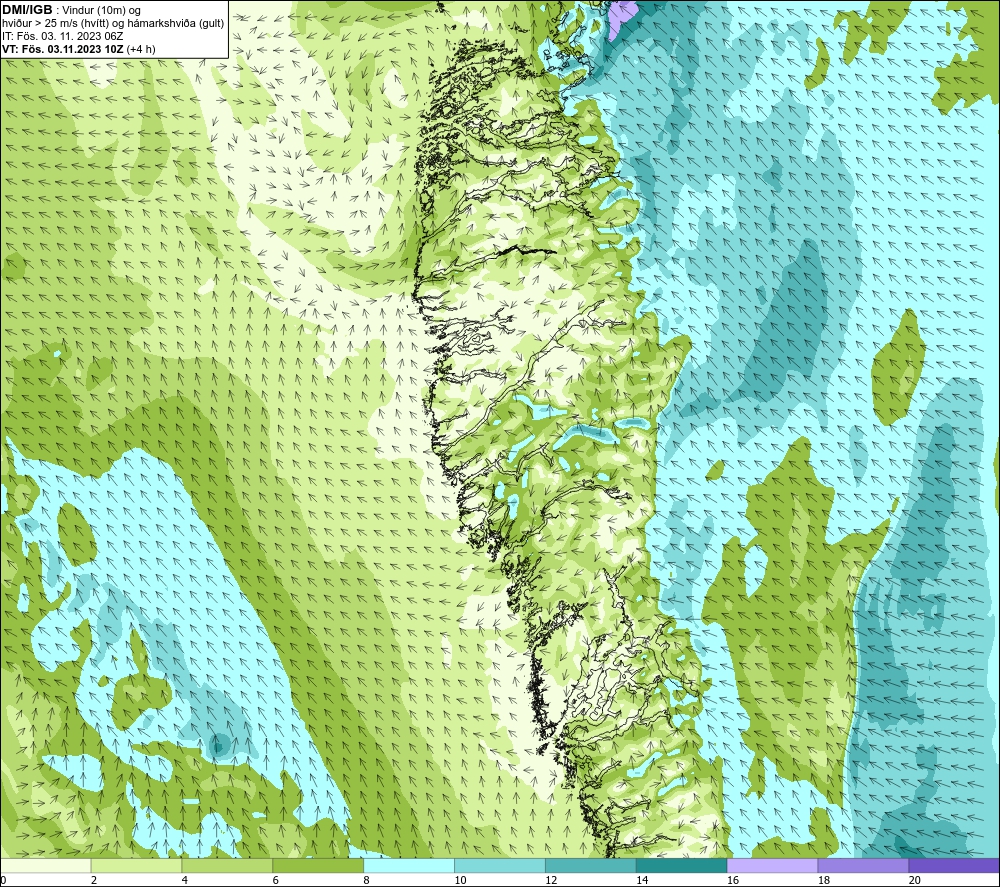The image size is (1000, 887).
Task: Click the 18–20 m/s purple legend swatch
Action: coord(864,865)
